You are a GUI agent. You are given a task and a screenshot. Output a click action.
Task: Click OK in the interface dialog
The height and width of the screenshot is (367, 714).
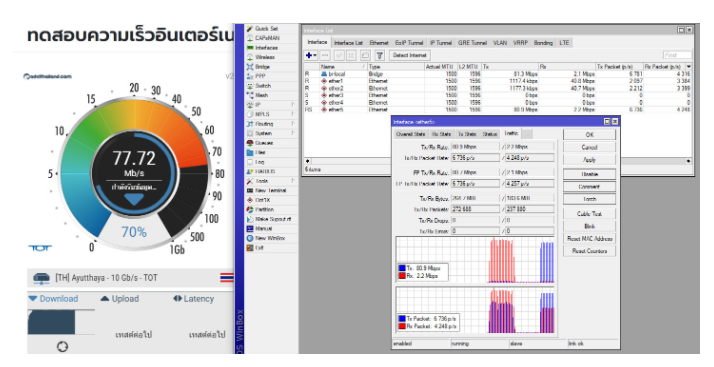[x=589, y=135]
